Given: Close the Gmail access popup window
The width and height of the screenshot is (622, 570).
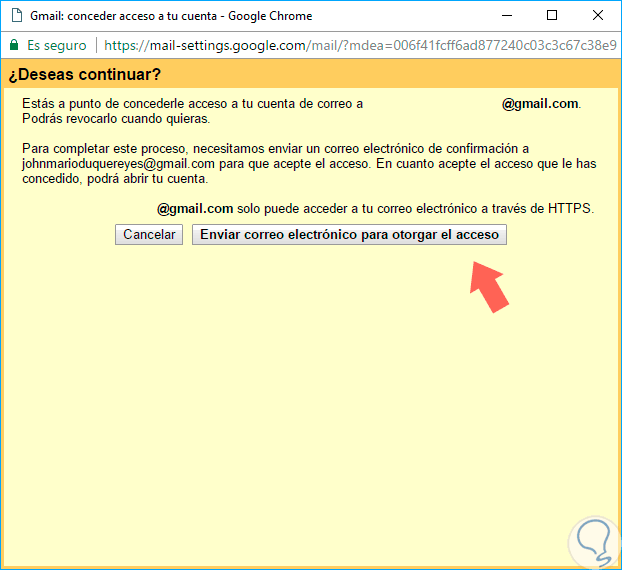Looking at the screenshot, I should [597, 15].
